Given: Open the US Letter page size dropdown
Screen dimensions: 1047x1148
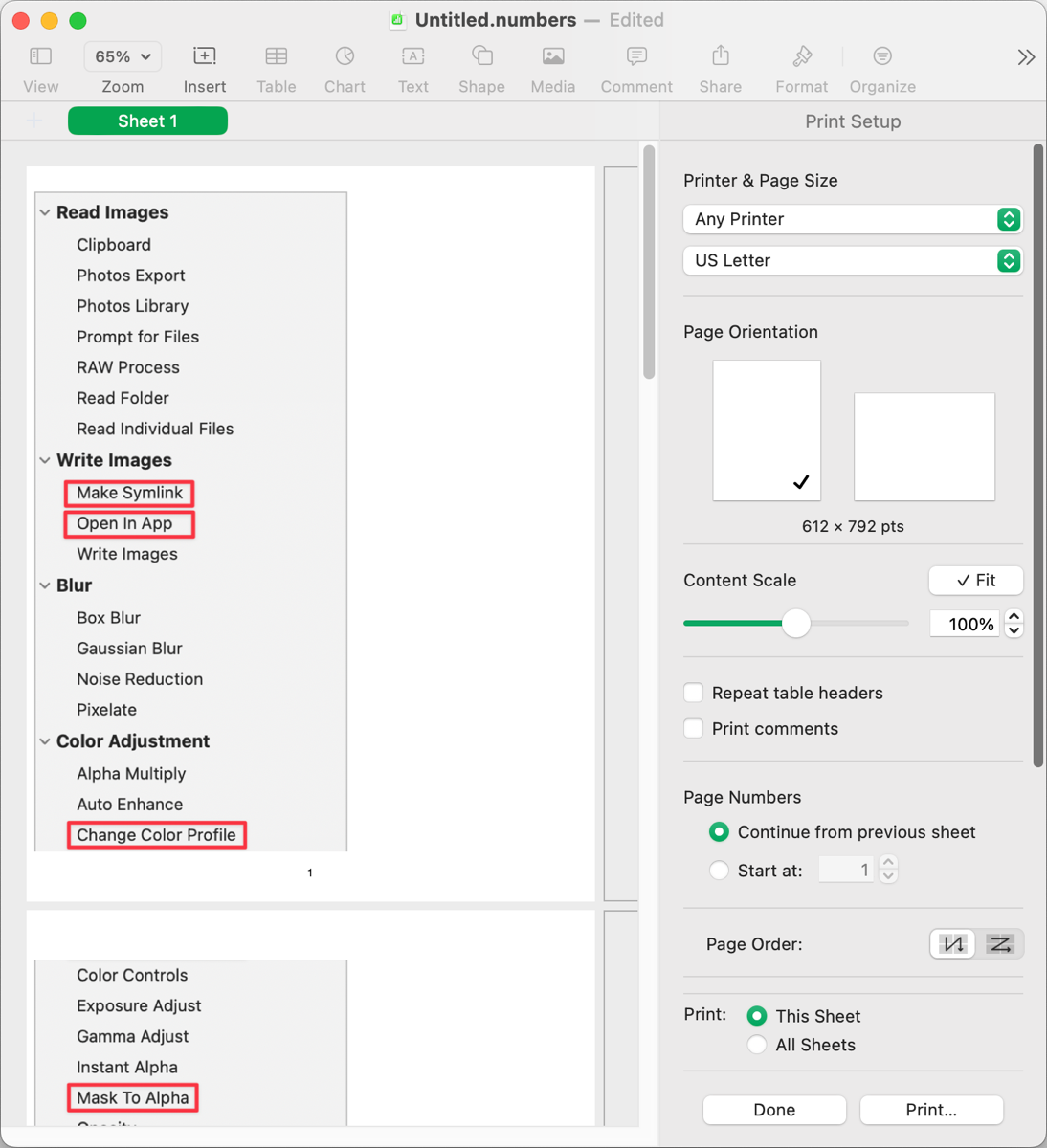Looking at the screenshot, I should 852,260.
